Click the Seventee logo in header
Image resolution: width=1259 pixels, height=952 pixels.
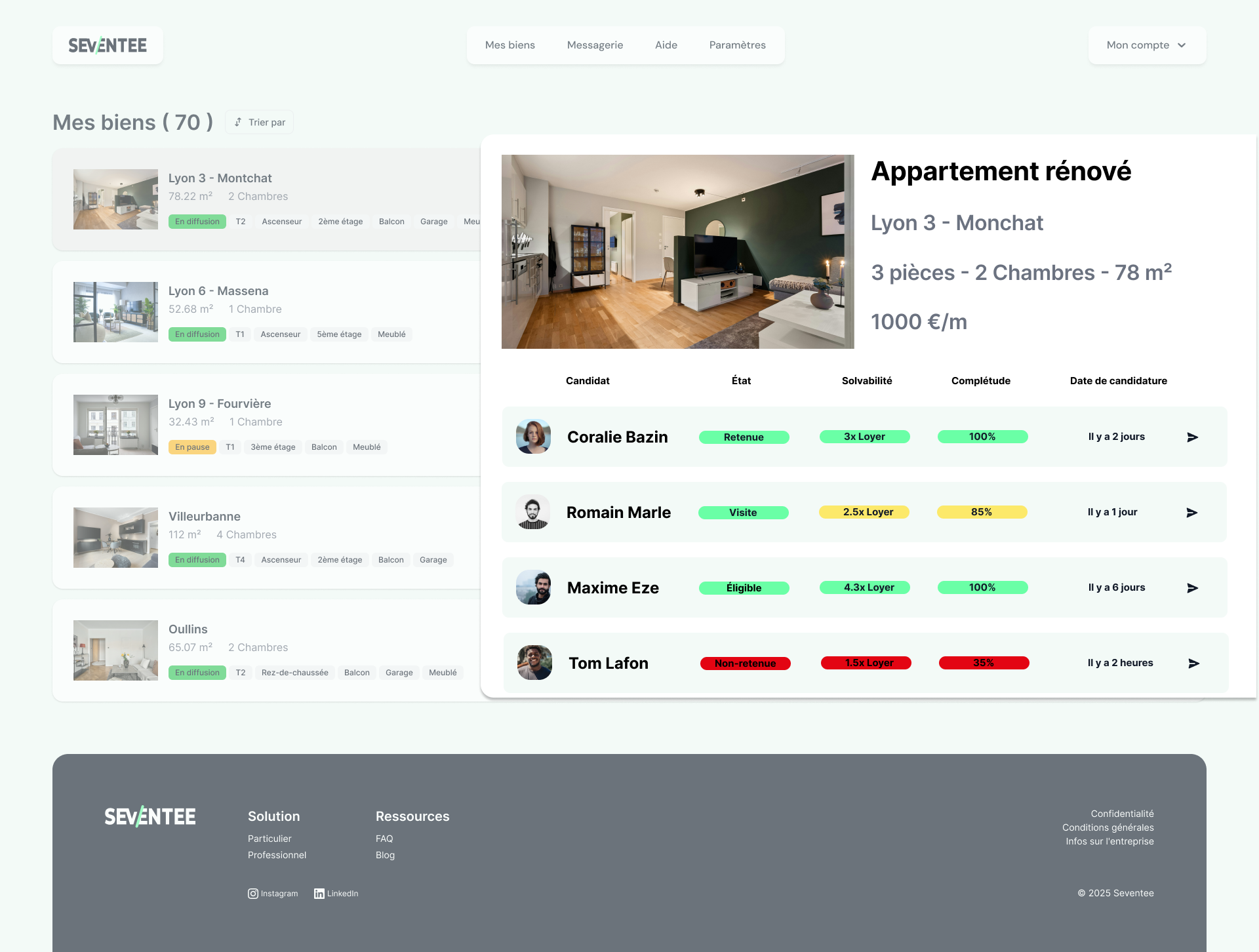tap(108, 45)
